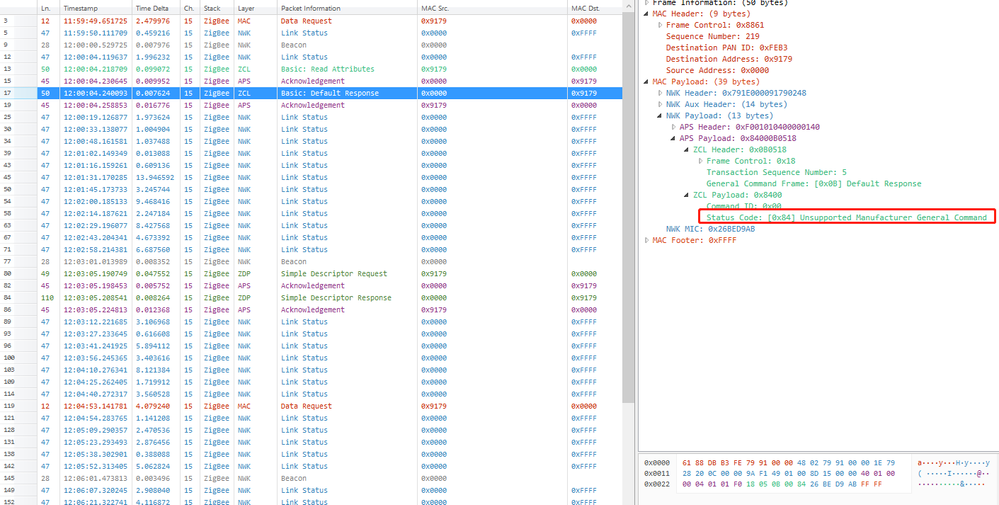Select packet 119 Data Request row
Image resolution: width=999 pixels, height=505 pixels.
tap(311, 406)
